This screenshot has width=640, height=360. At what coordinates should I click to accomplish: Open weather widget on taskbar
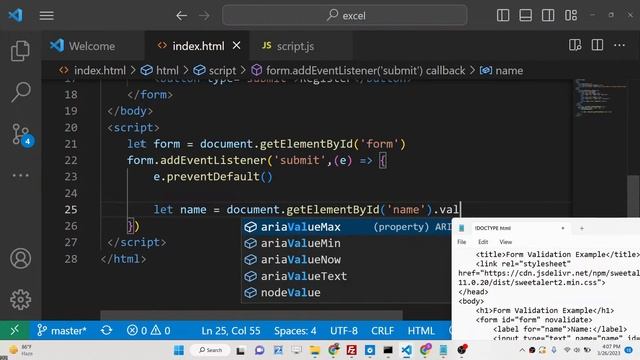(x=20, y=350)
